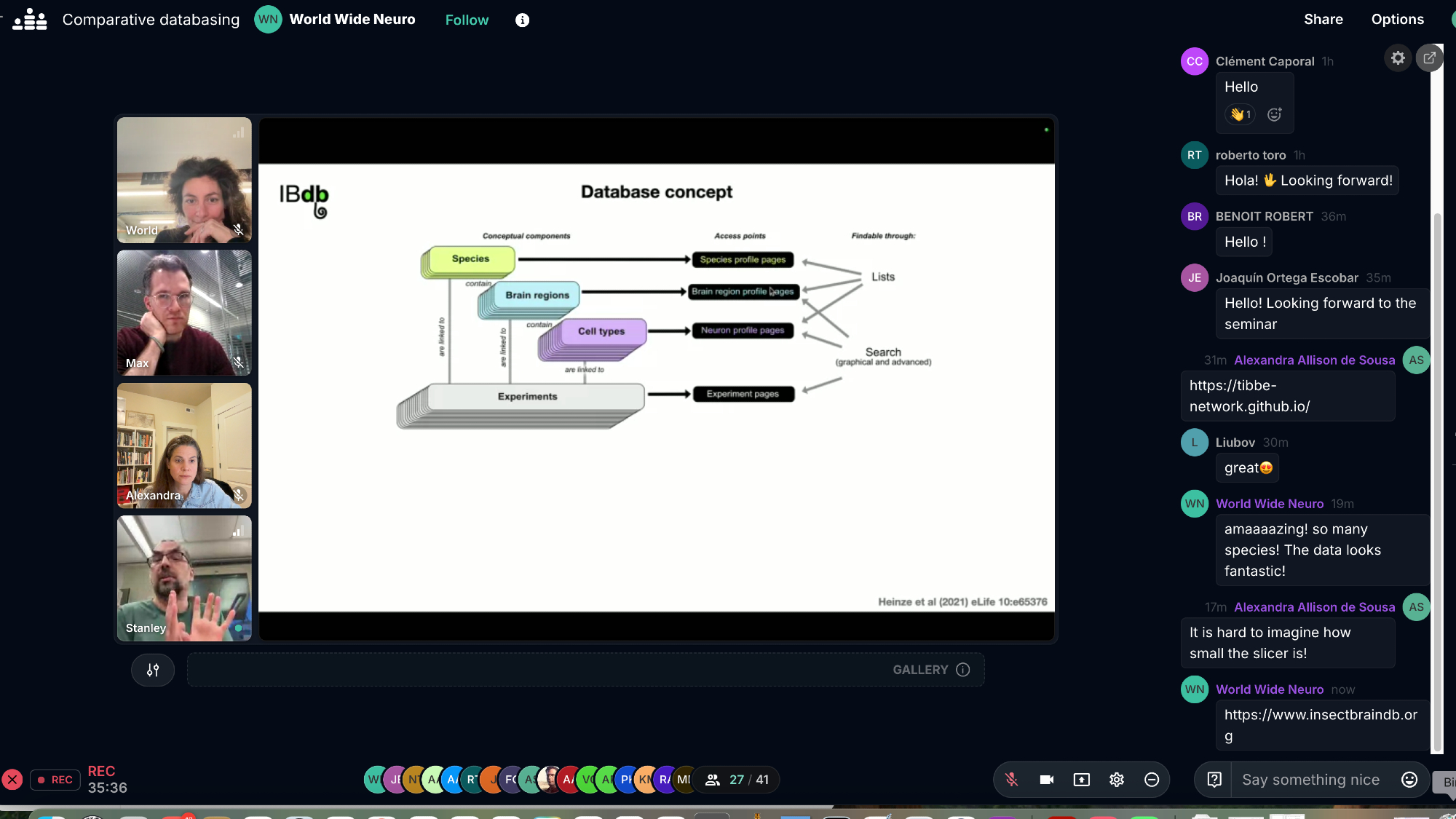The image size is (1456, 819).
Task: Follow World Wide Neuro
Action: click(467, 20)
